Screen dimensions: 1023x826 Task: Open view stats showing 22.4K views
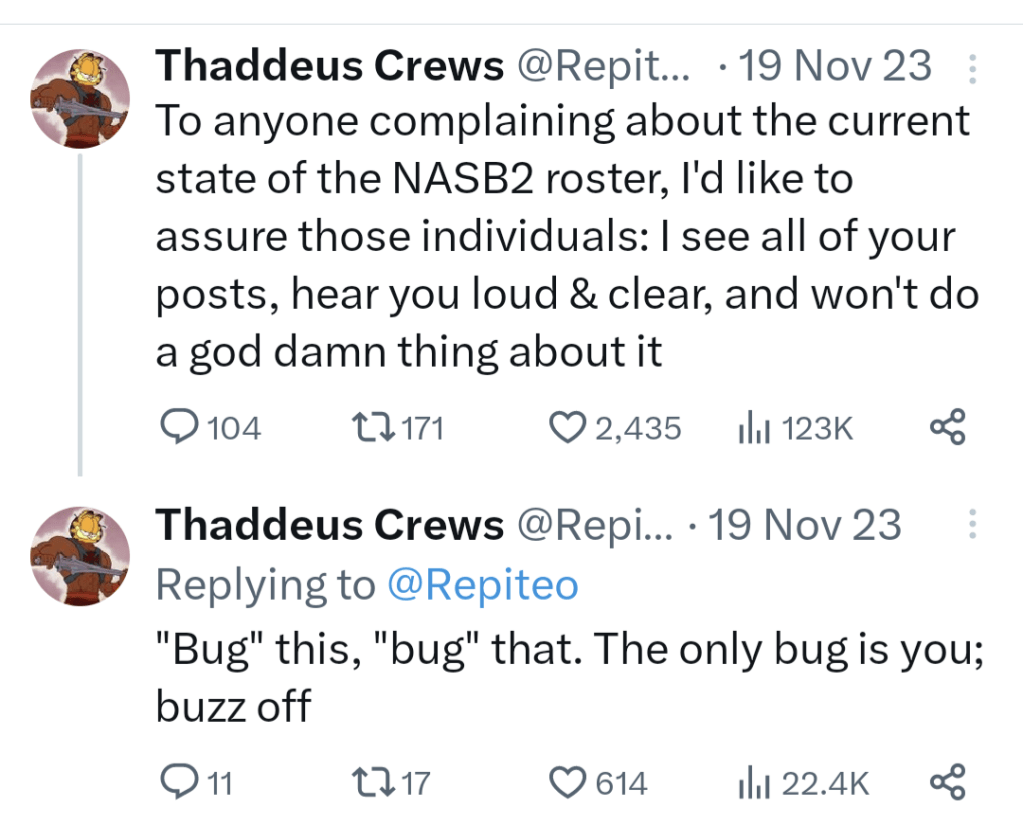750,783
